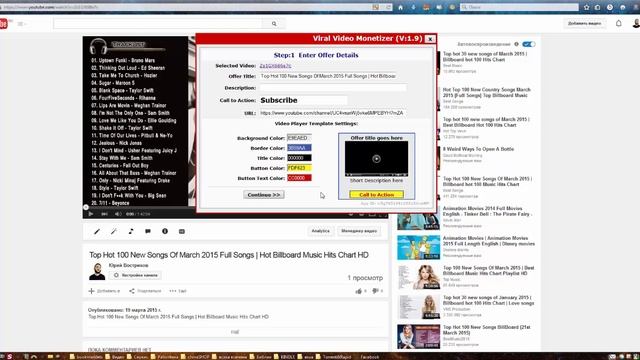Skip to next video in player

pos(104,214)
